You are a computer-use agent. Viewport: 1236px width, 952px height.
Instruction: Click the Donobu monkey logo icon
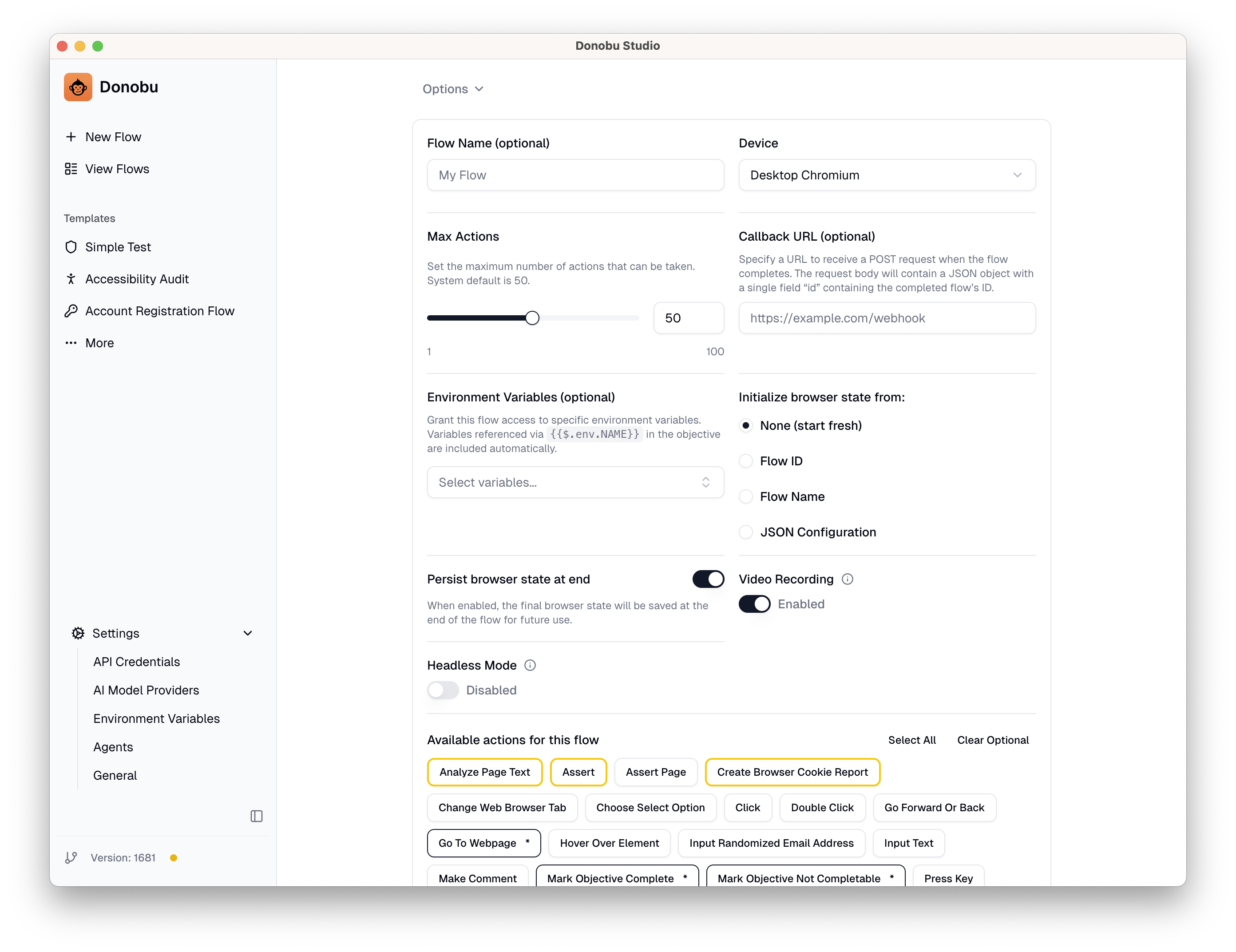[x=78, y=87]
